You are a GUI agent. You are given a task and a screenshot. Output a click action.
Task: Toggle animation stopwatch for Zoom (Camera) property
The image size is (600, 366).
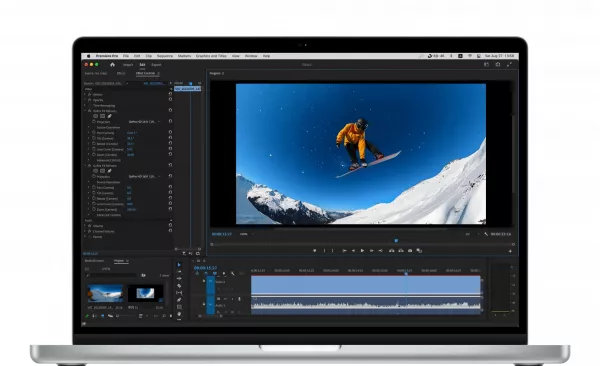[x=94, y=155]
